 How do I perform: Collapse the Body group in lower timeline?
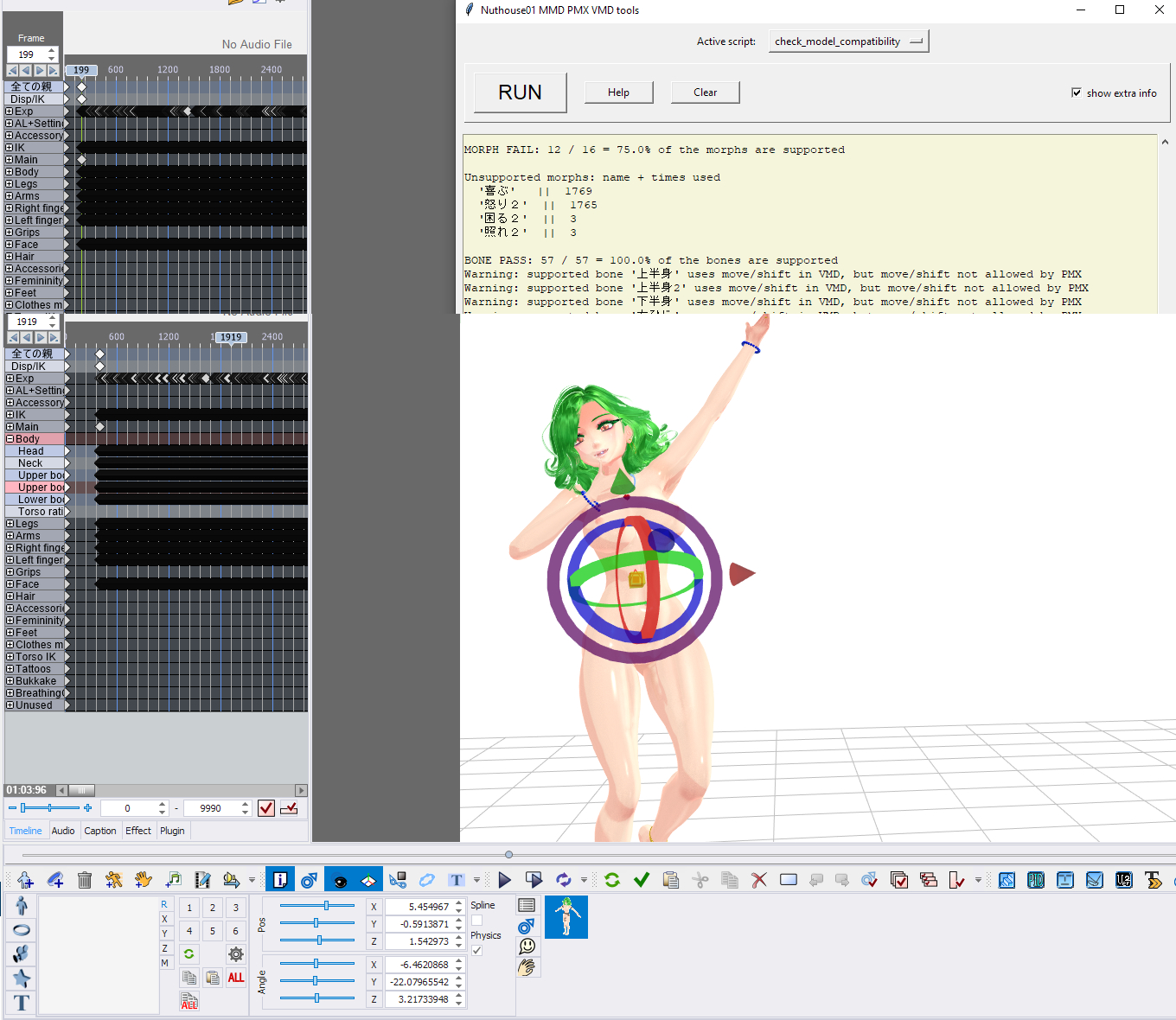click(x=10, y=439)
